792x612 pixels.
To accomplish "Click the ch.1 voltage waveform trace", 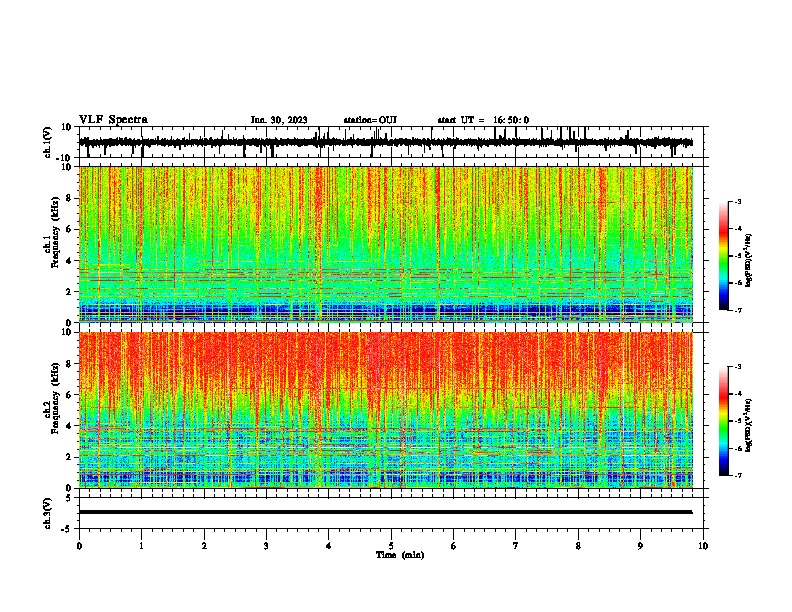I will click(385, 142).
